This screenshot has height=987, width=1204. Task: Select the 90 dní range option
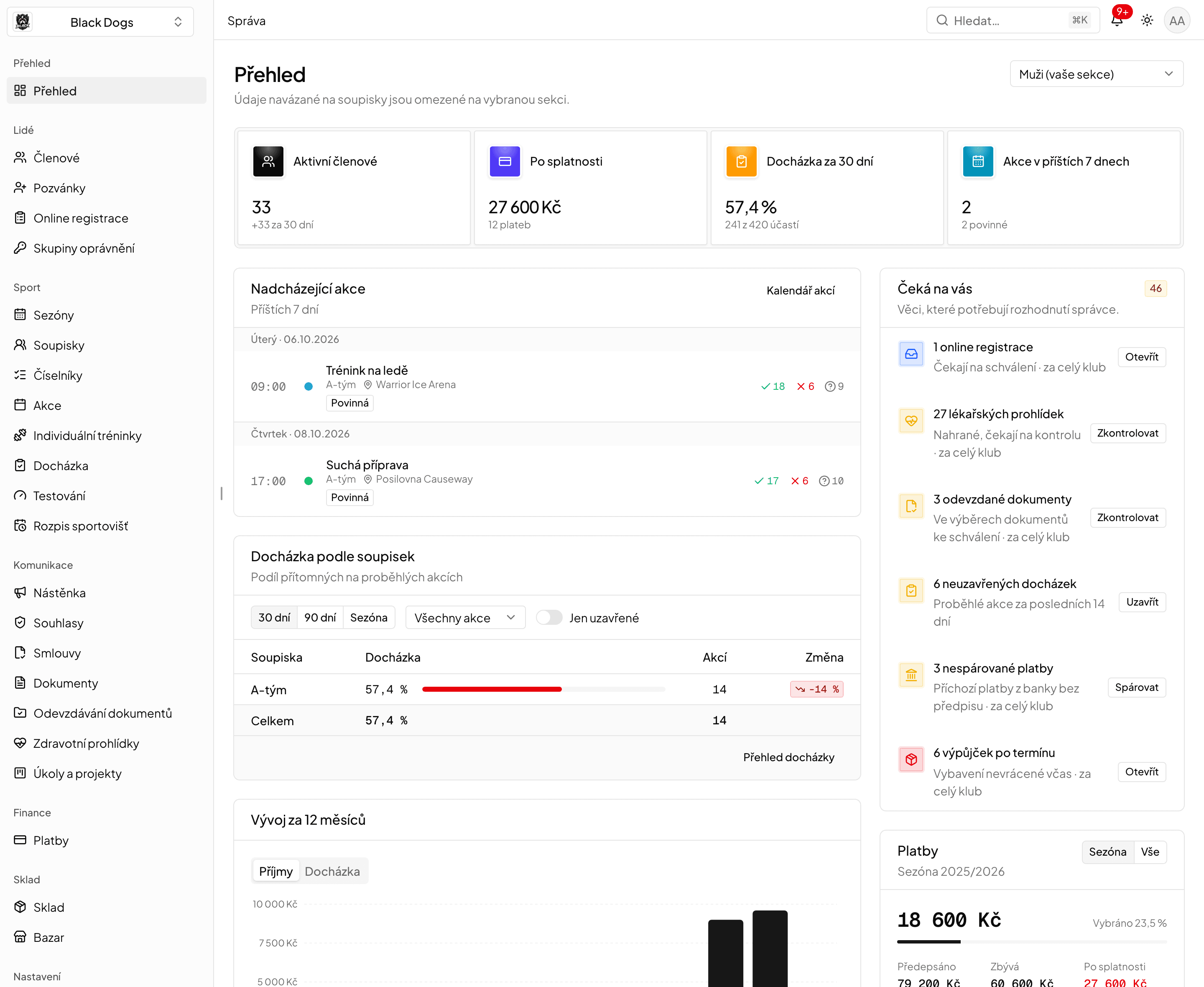click(x=320, y=617)
